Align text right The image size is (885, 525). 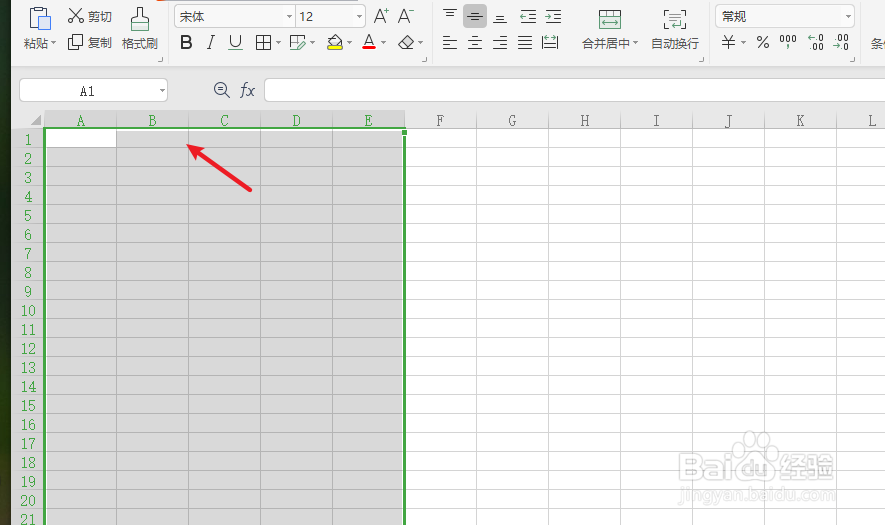click(500, 42)
